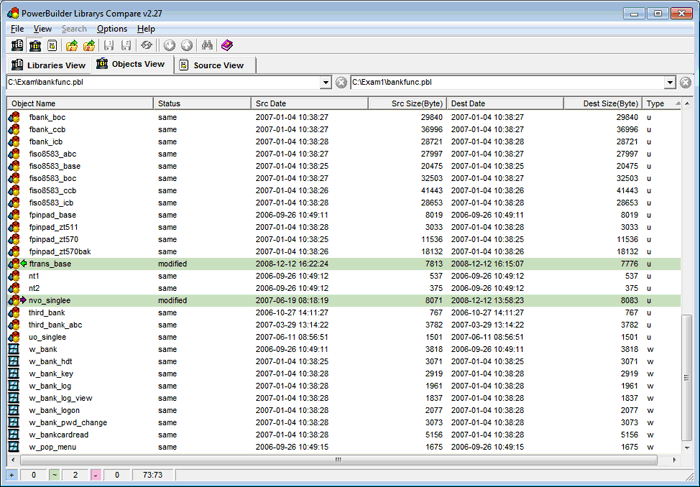The height and width of the screenshot is (487, 700).
Task: Sort by the Src Date column header
Action: 300,103
